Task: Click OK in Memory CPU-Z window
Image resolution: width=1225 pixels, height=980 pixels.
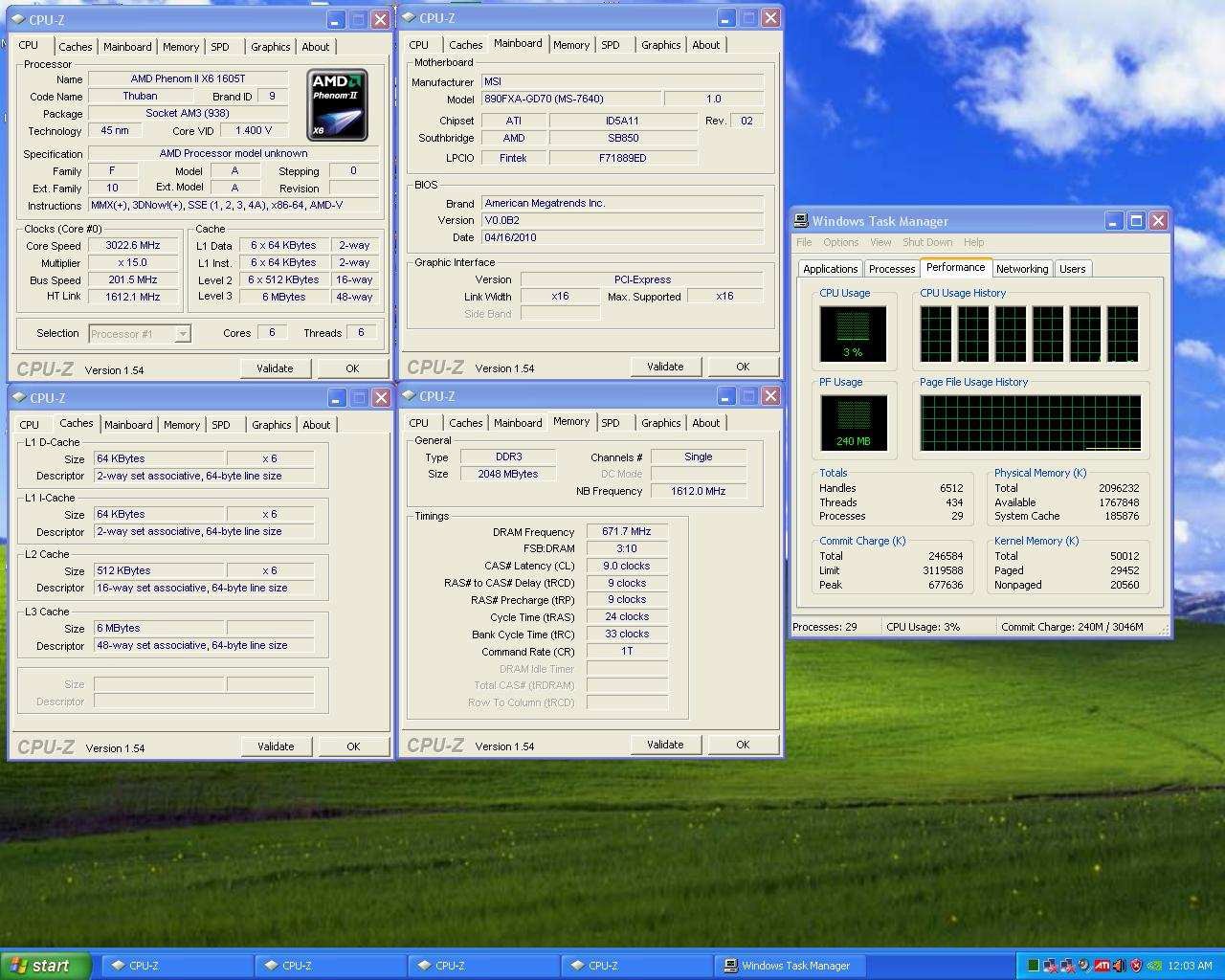Action: coord(743,745)
